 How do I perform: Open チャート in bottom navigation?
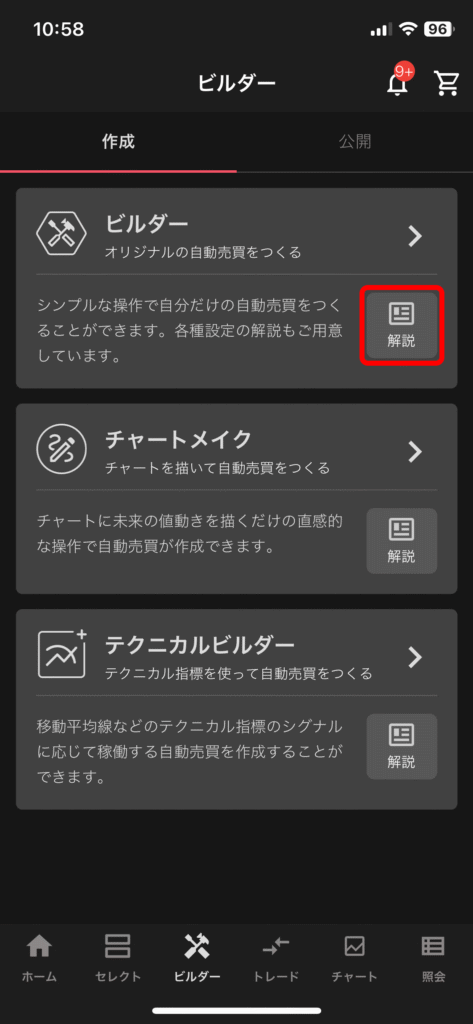tap(354, 957)
